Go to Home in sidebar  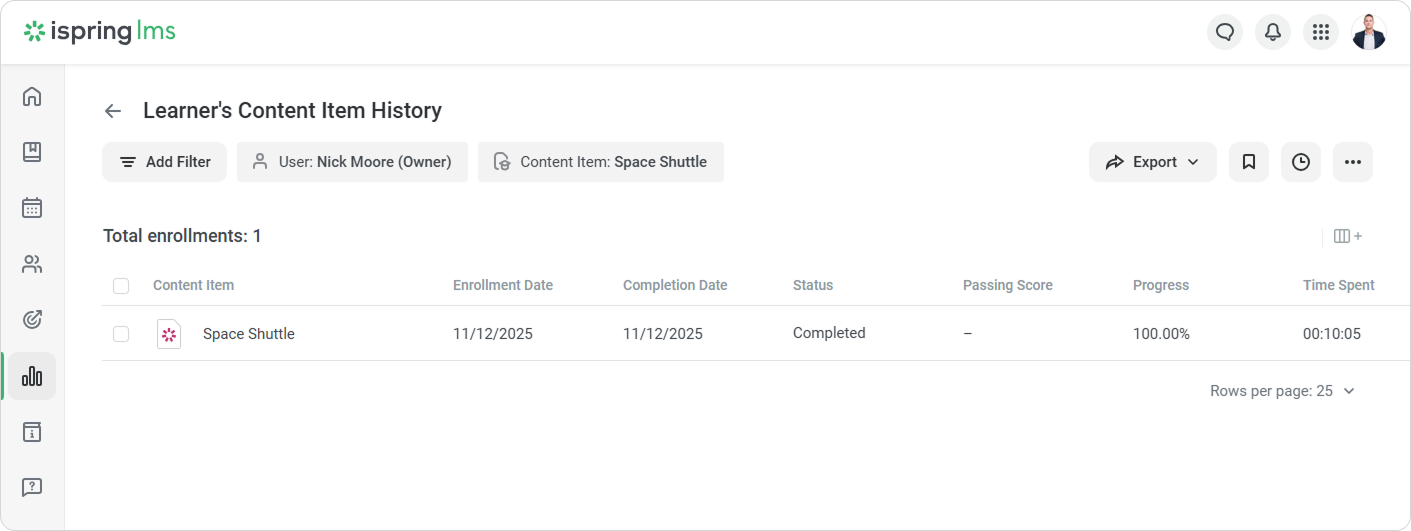32,96
